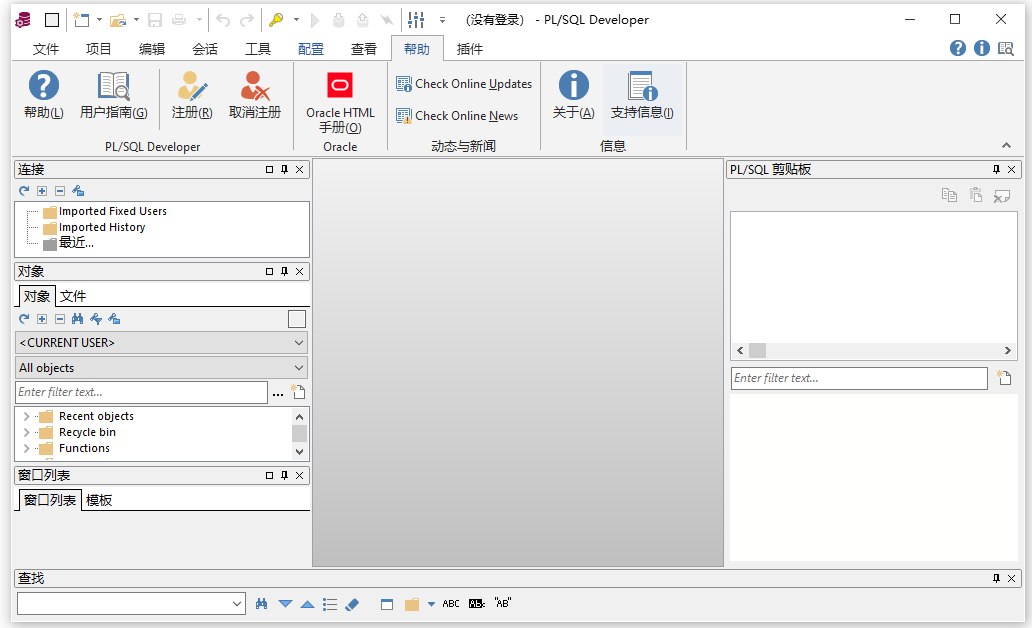Screen dimensions: 1032x628
Task: Toggle pin on the 连接 panel
Action: click(284, 169)
